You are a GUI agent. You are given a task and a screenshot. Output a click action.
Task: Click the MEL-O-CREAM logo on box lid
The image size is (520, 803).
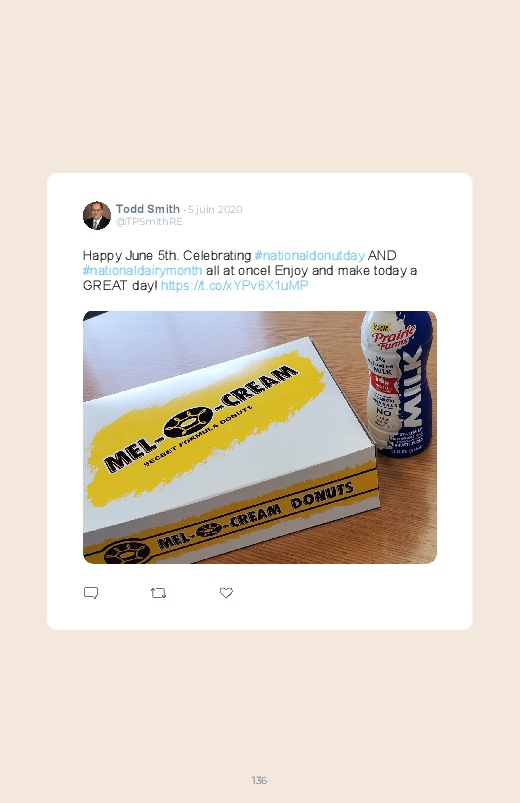201,420
